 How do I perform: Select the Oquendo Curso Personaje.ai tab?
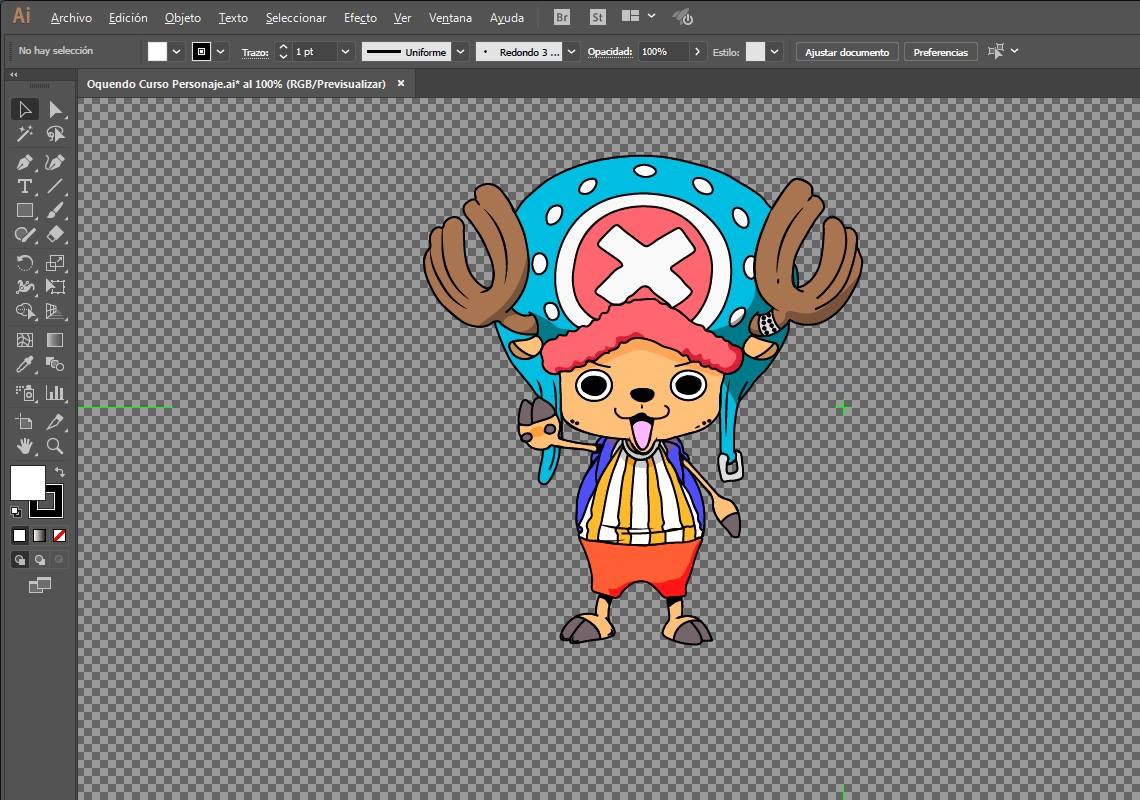236,84
